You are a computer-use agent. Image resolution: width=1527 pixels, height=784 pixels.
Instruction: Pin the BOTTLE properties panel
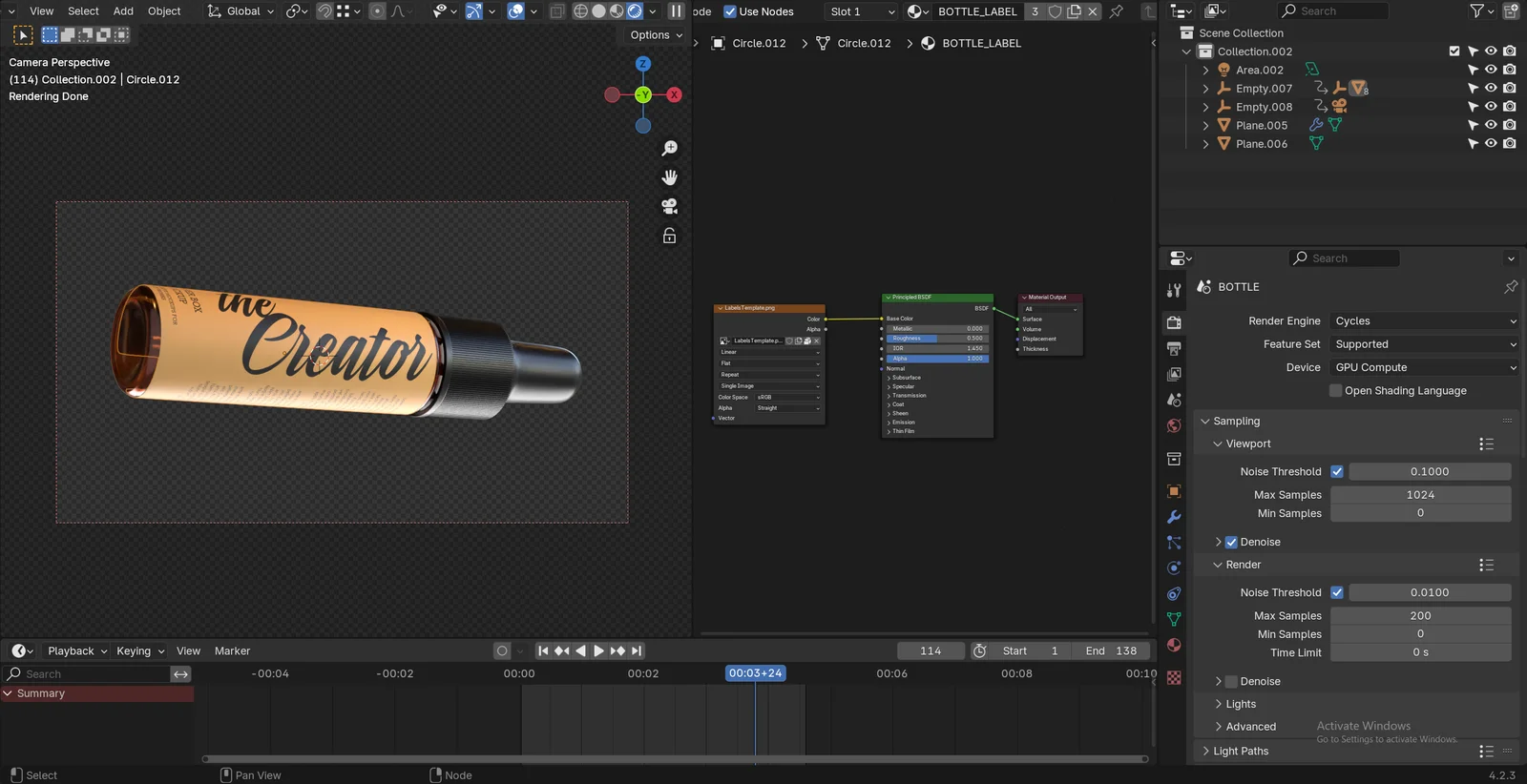click(x=1510, y=287)
